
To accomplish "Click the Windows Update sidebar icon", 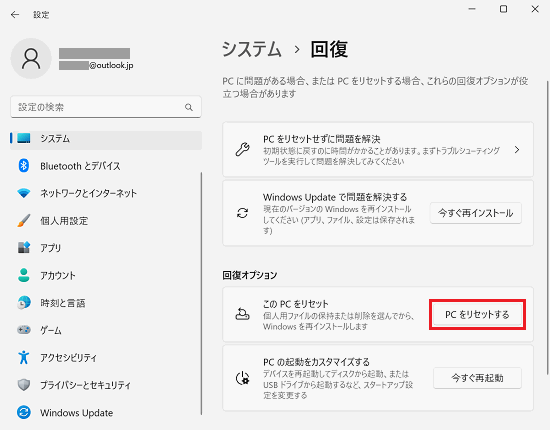I will [x=24, y=412].
